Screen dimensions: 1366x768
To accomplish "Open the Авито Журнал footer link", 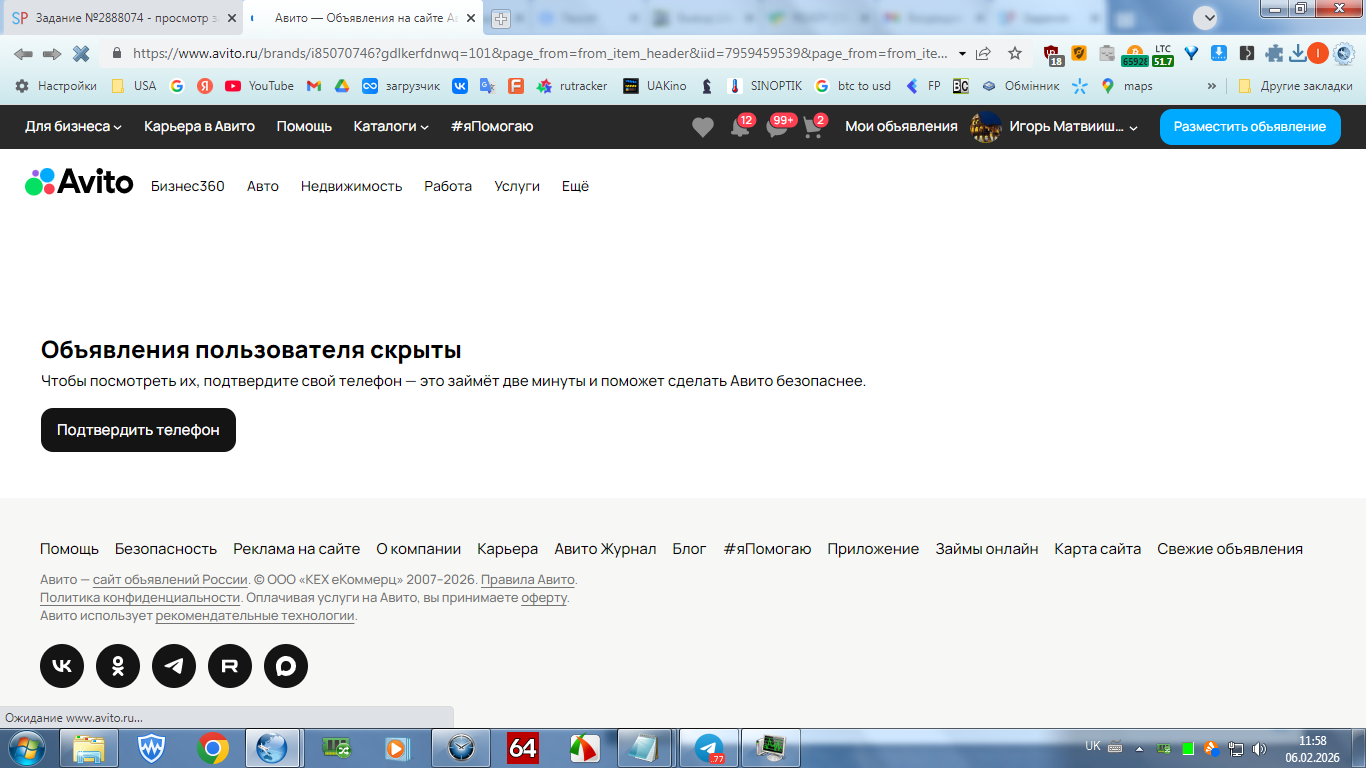I will click(x=605, y=549).
